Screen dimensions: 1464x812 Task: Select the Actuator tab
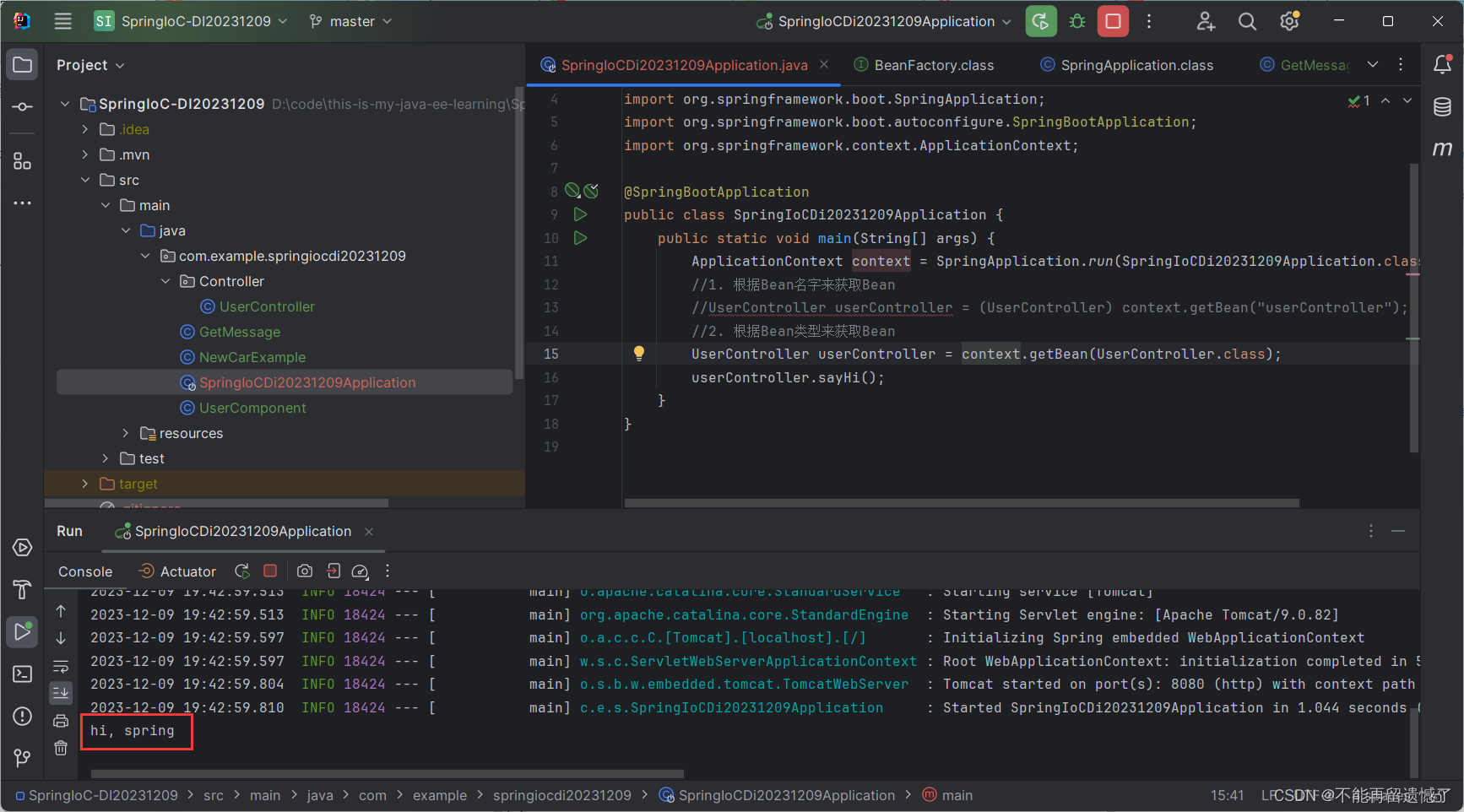(178, 571)
